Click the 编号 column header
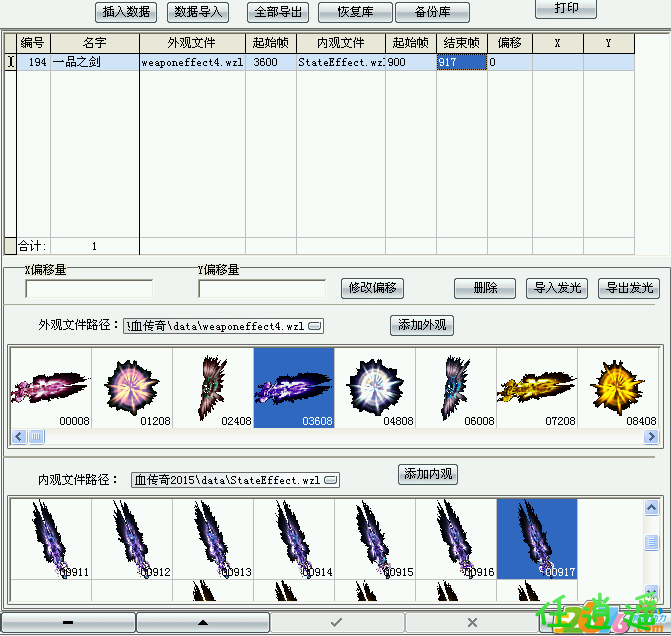This screenshot has height=636, width=671. click(x=33, y=43)
